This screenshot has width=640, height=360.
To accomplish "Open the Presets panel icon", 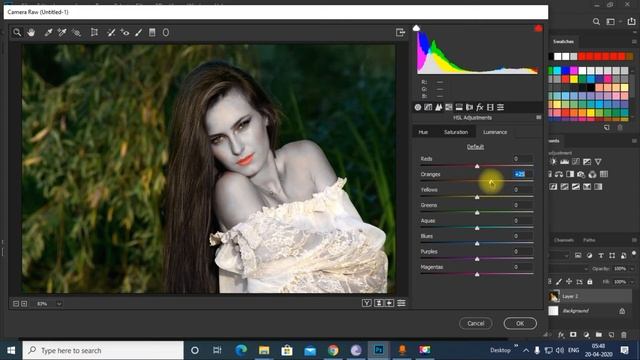I will 500,107.
